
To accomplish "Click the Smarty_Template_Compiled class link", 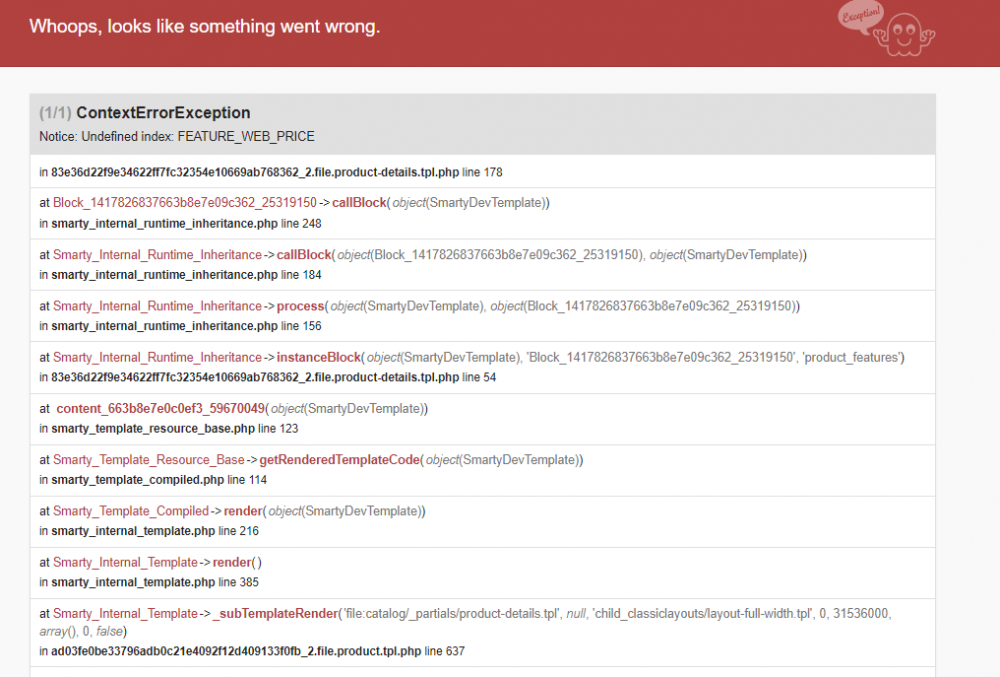I will [x=131, y=510].
